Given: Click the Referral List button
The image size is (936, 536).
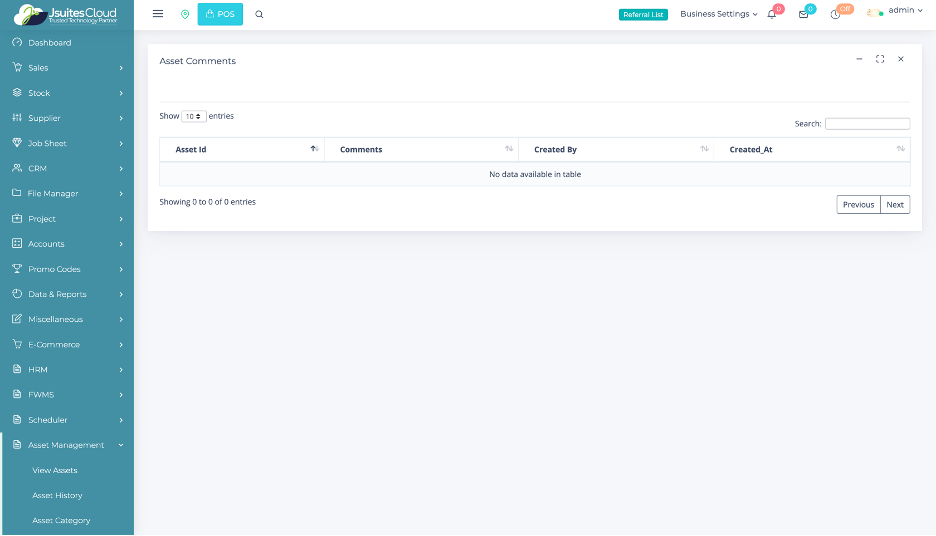Looking at the screenshot, I should point(643,14).
